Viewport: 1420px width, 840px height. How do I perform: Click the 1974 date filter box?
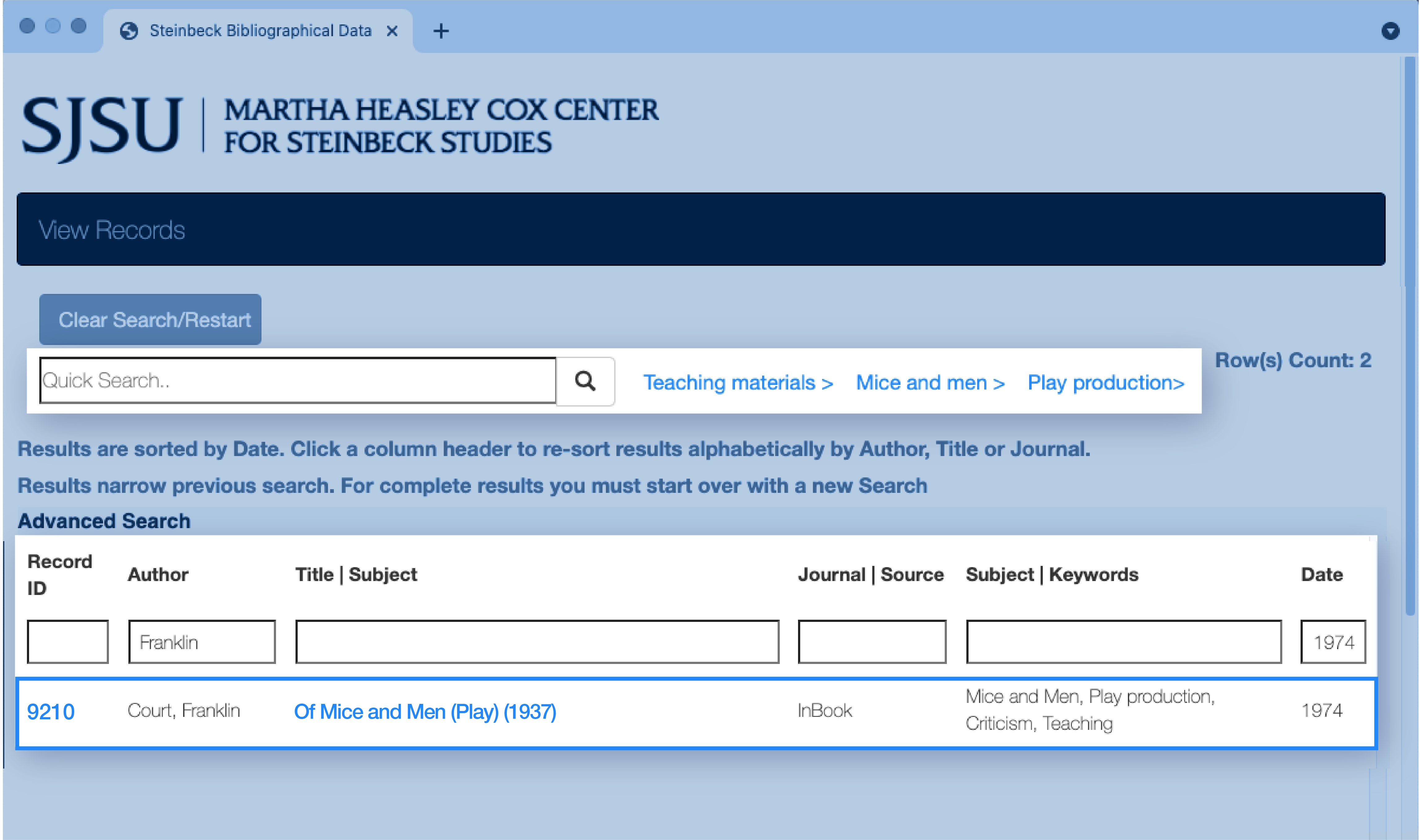1333,641
